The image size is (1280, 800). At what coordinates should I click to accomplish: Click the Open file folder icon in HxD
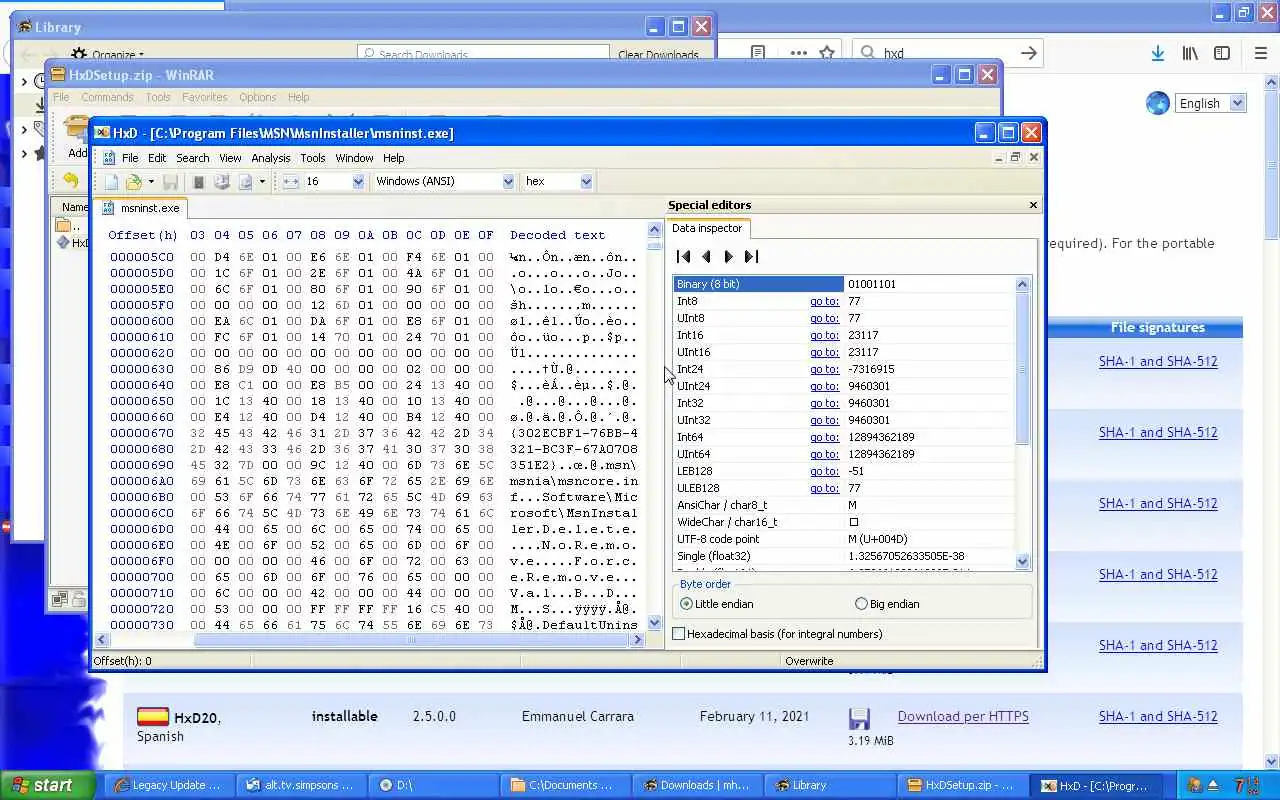click(x=134, y=182)
